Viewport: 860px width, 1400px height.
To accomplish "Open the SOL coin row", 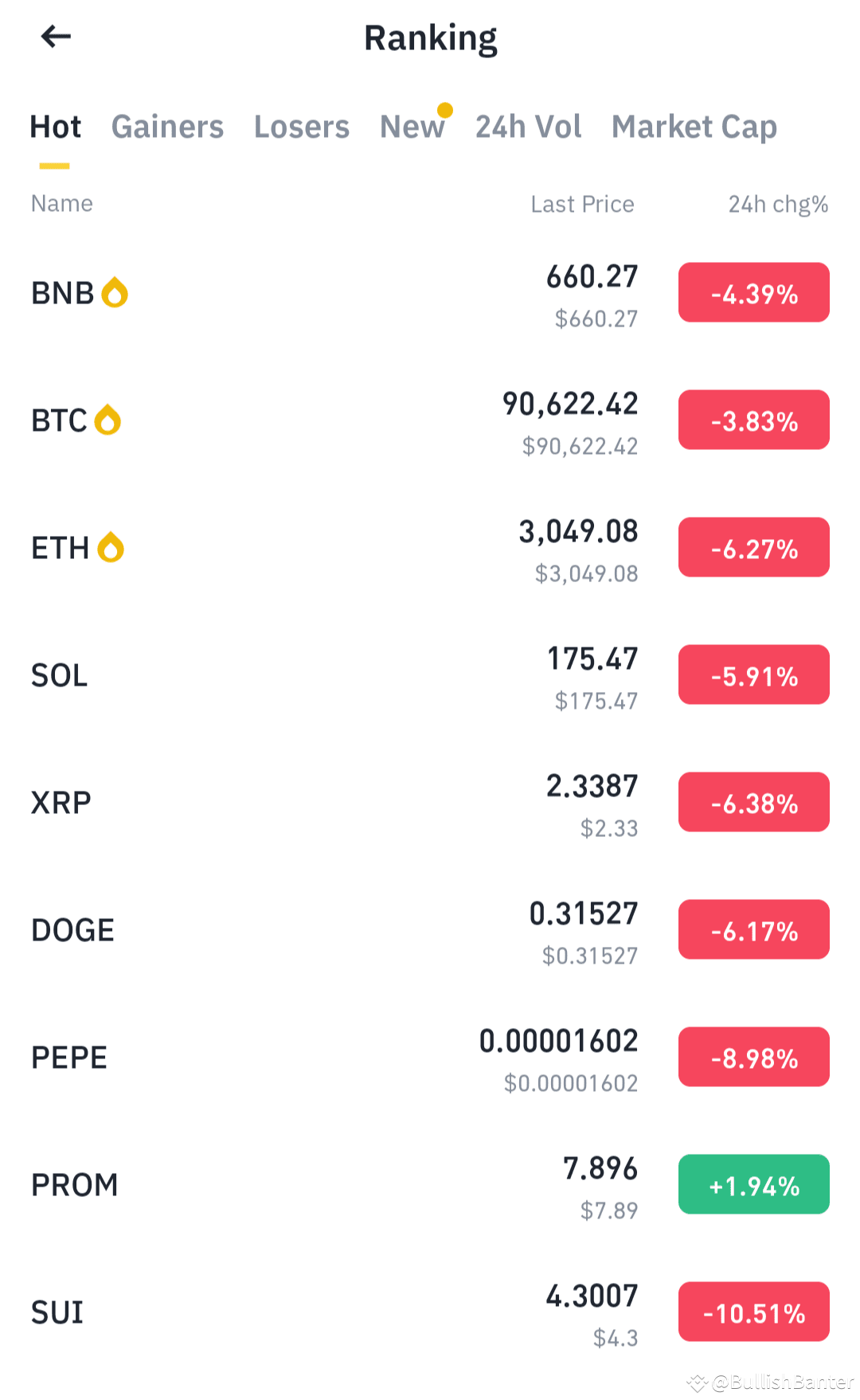I will tap(430, 675).
